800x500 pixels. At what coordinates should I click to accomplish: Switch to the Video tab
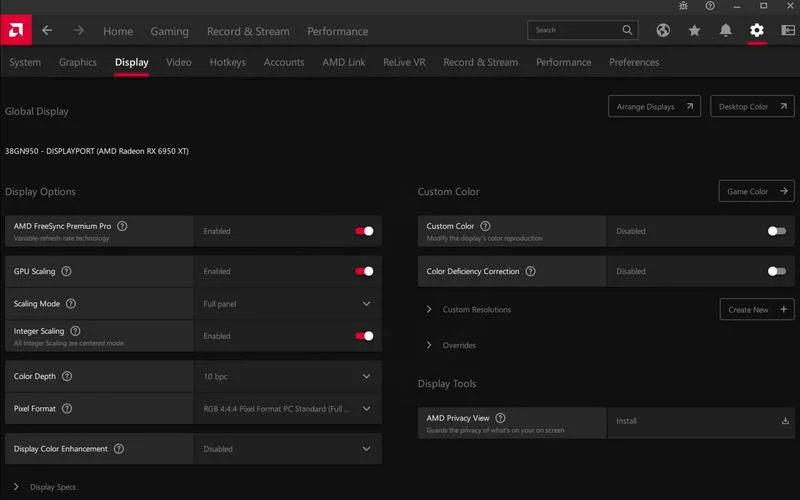pos(179,62)
